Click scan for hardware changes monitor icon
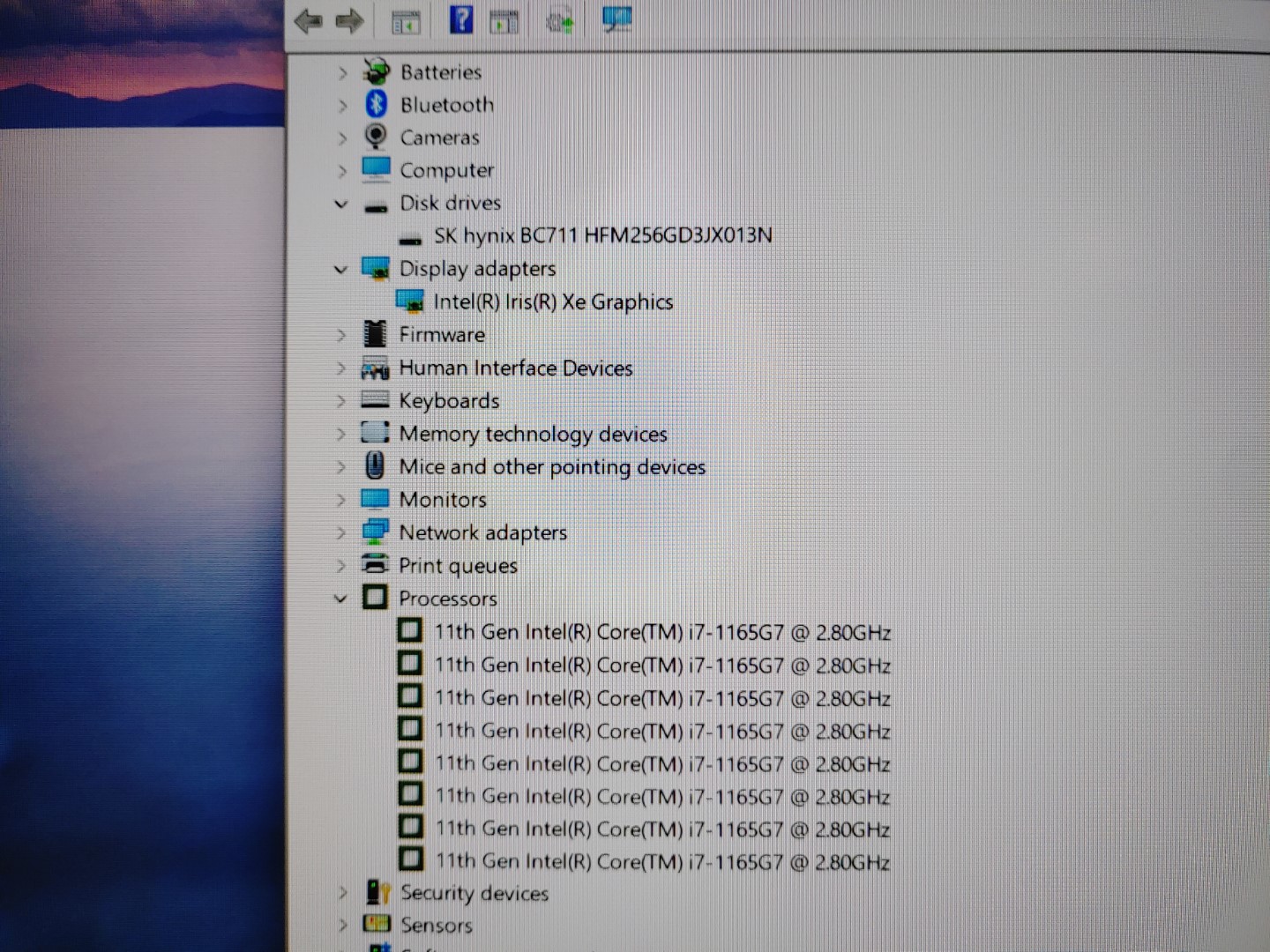The height and width of the screenshot is (952, 1270). [616, 19]
